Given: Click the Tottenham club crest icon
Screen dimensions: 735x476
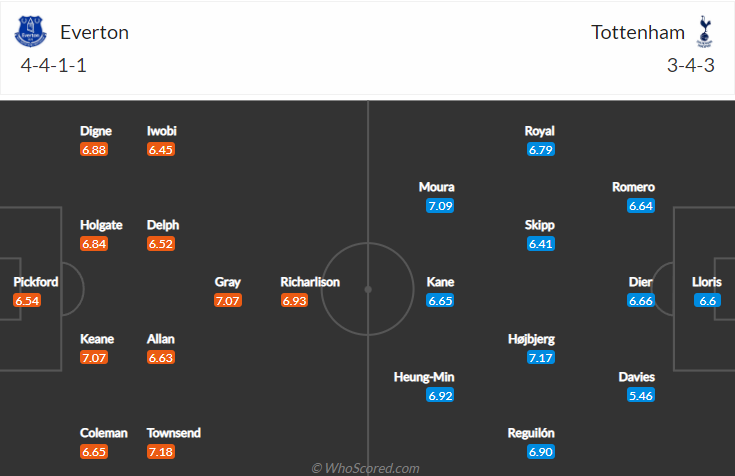Looking at the screenshot, I should click(x=704, y=31).
